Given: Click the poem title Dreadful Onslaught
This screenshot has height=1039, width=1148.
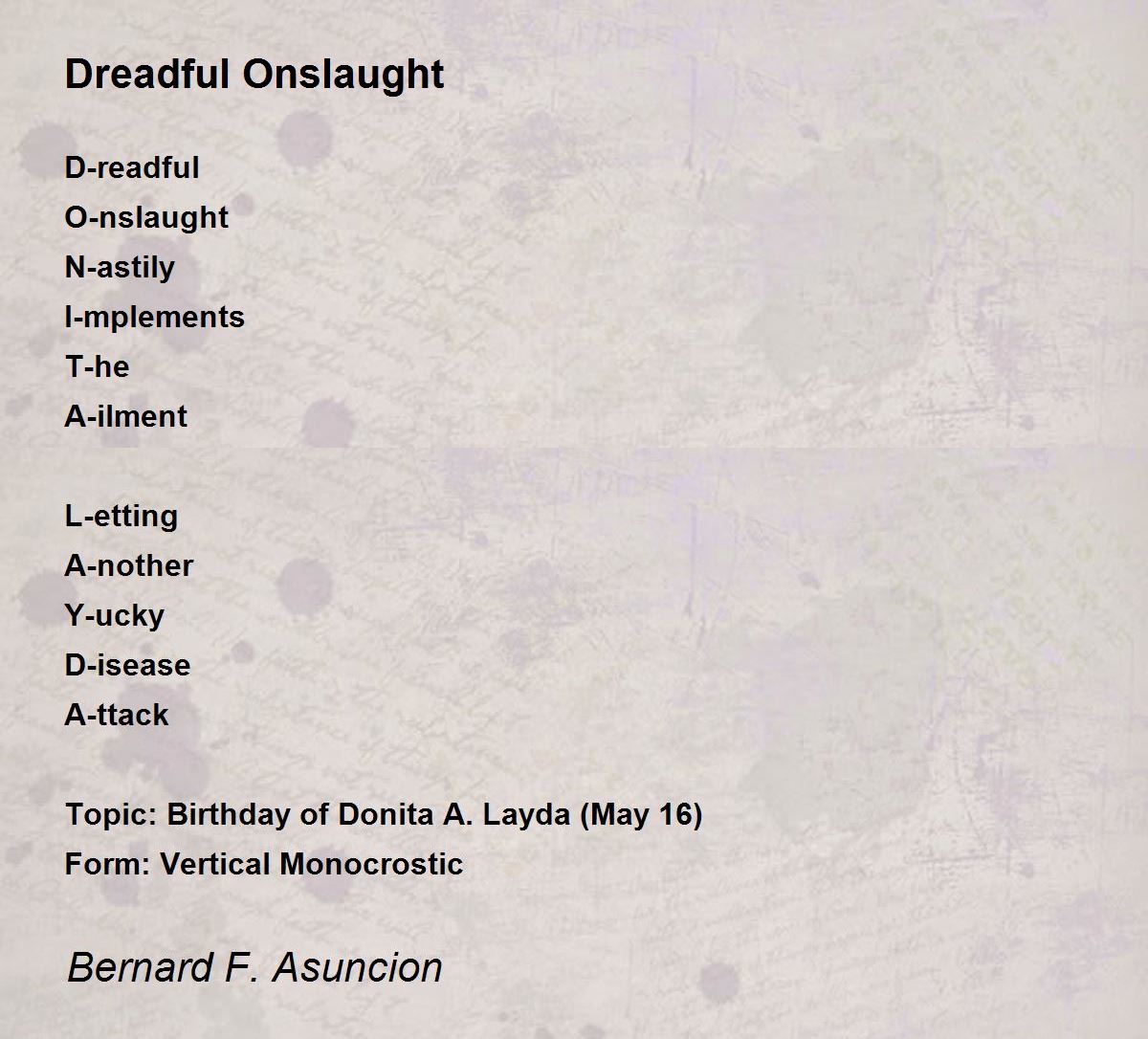Looking at the screenshot, I should coord(254,75).
